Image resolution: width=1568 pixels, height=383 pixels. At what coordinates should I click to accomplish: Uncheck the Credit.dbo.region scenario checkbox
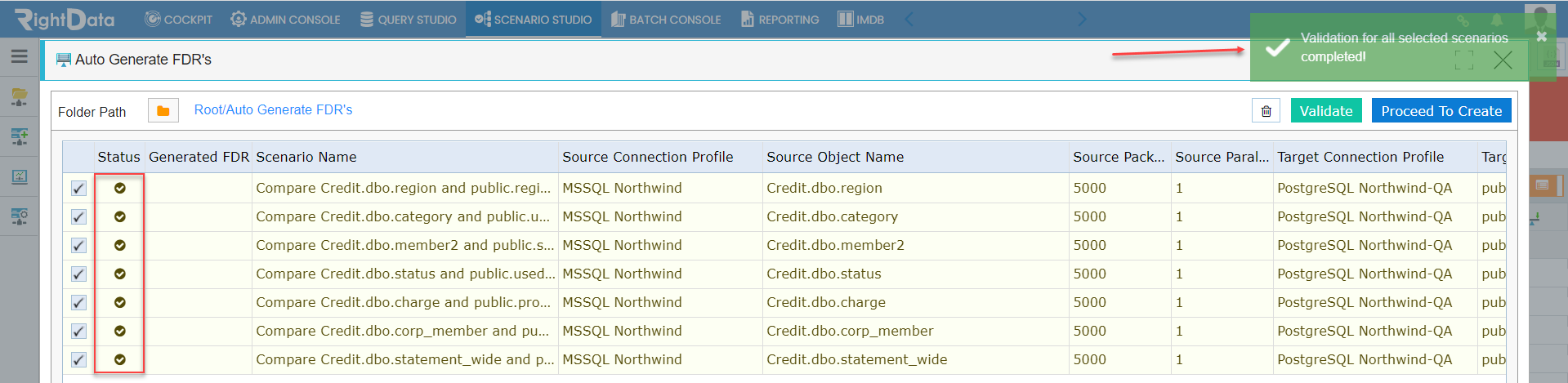[78, 188]
